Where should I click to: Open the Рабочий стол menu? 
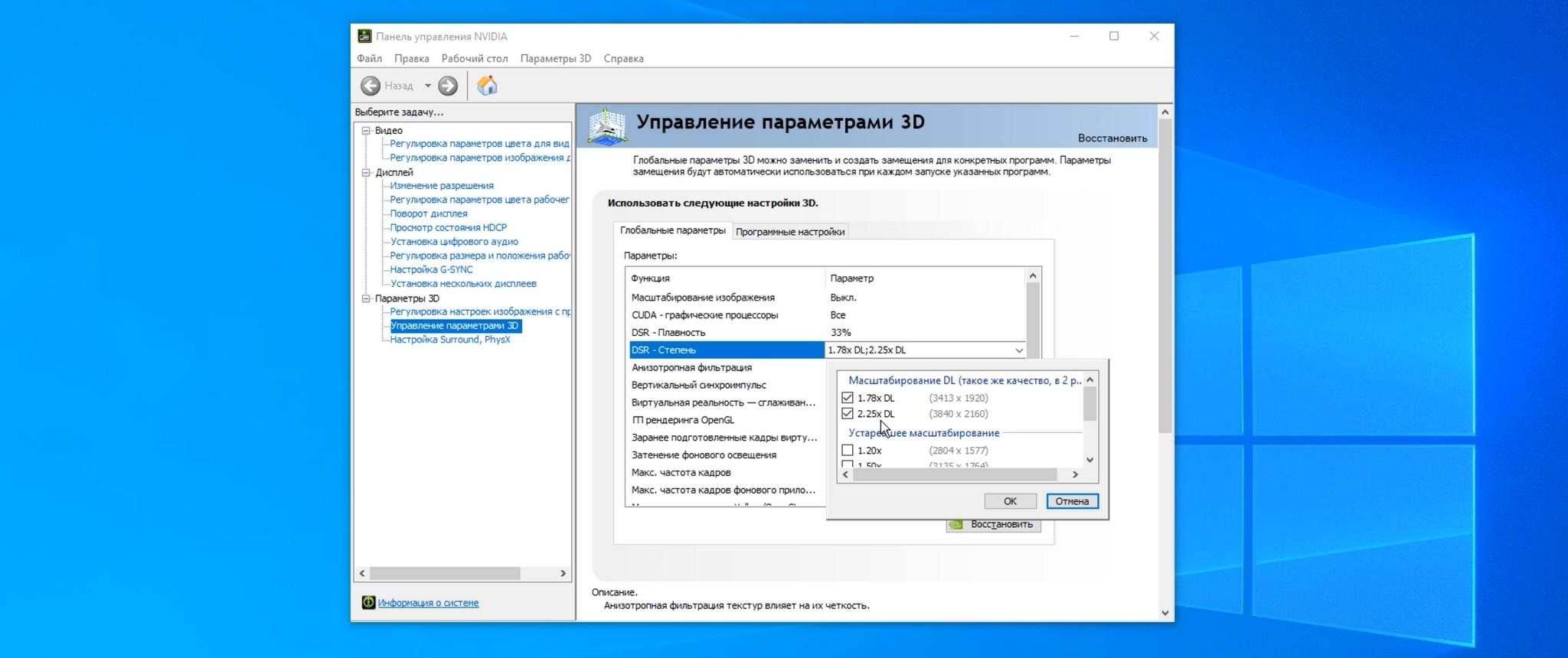[475, 58]
